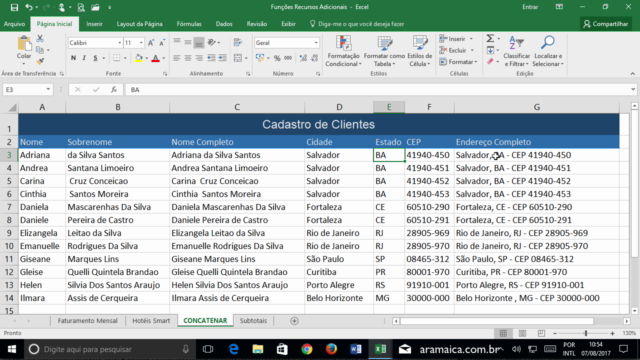Click the formula bar showing BA
The width and height of the screenshot is (640, 360).
click(380, 89)
